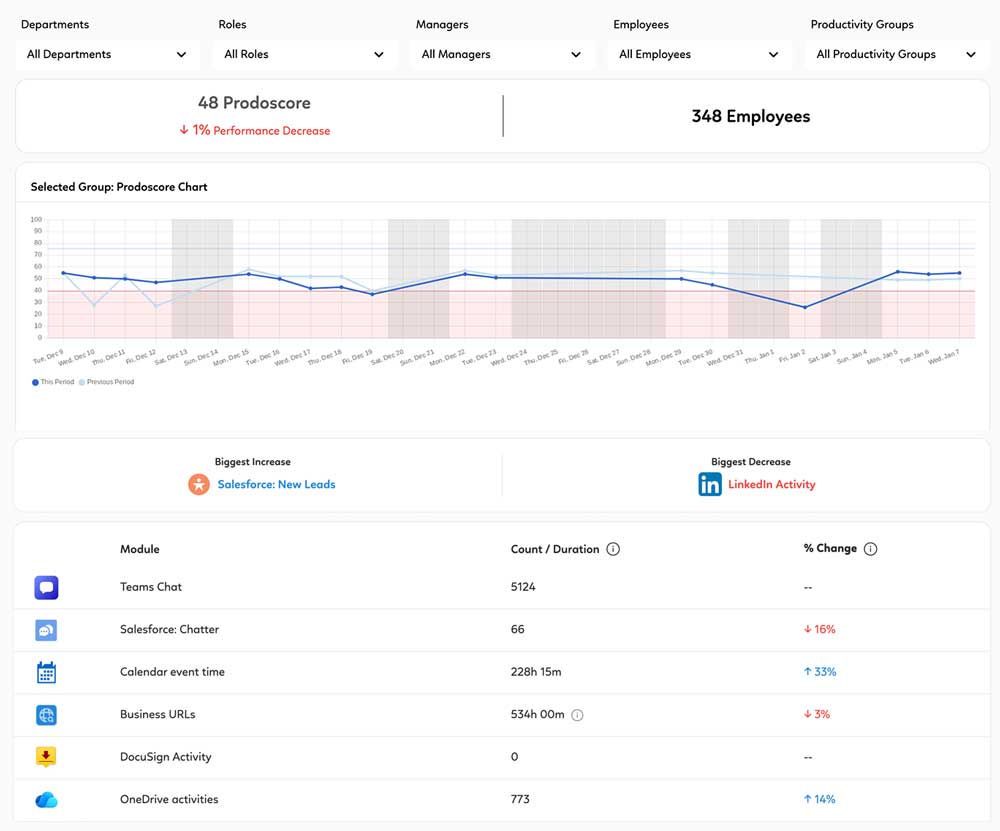The height and width of the screenshot is (831, 1000).
Task: Click the Biggest Decrease label
Action: pyautogui.click(x=751, y=462)
